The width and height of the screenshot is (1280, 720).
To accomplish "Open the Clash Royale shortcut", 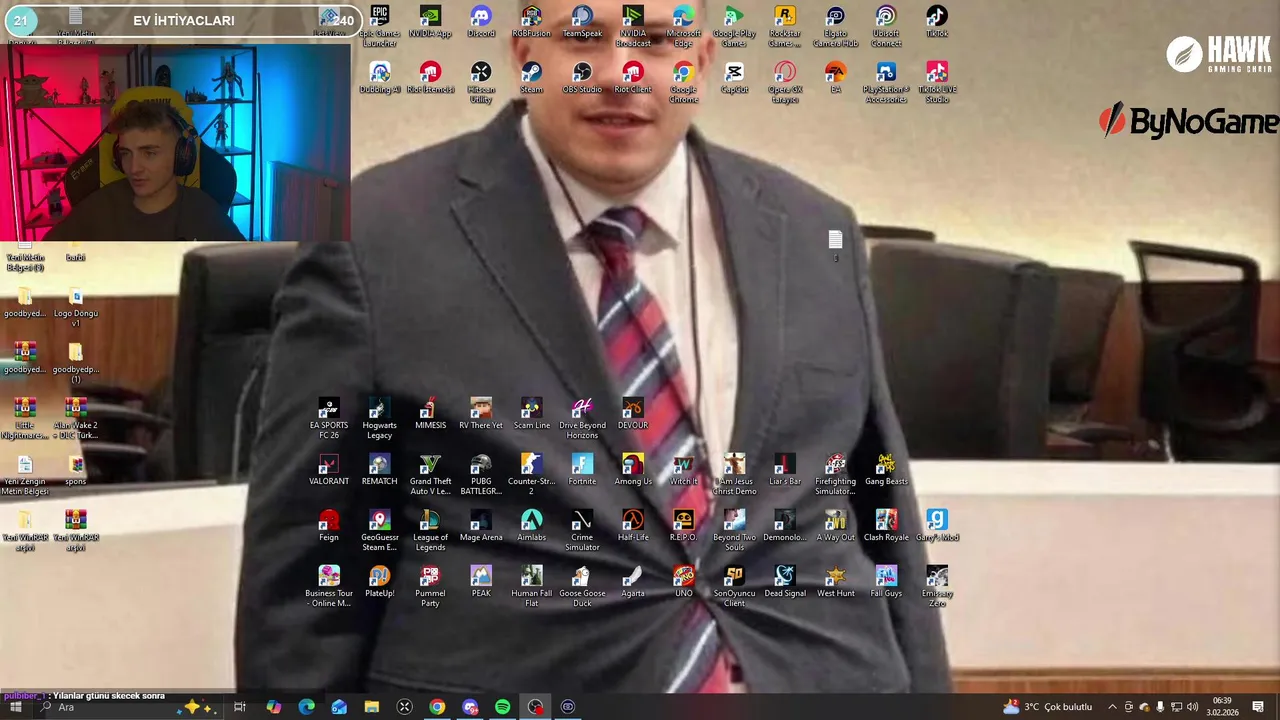I will click(886, 526).
